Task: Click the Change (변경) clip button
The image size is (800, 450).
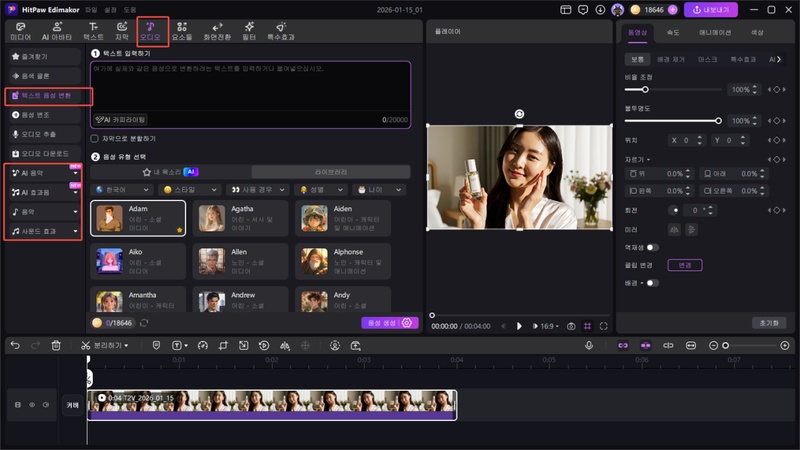Action: (685, 265)
